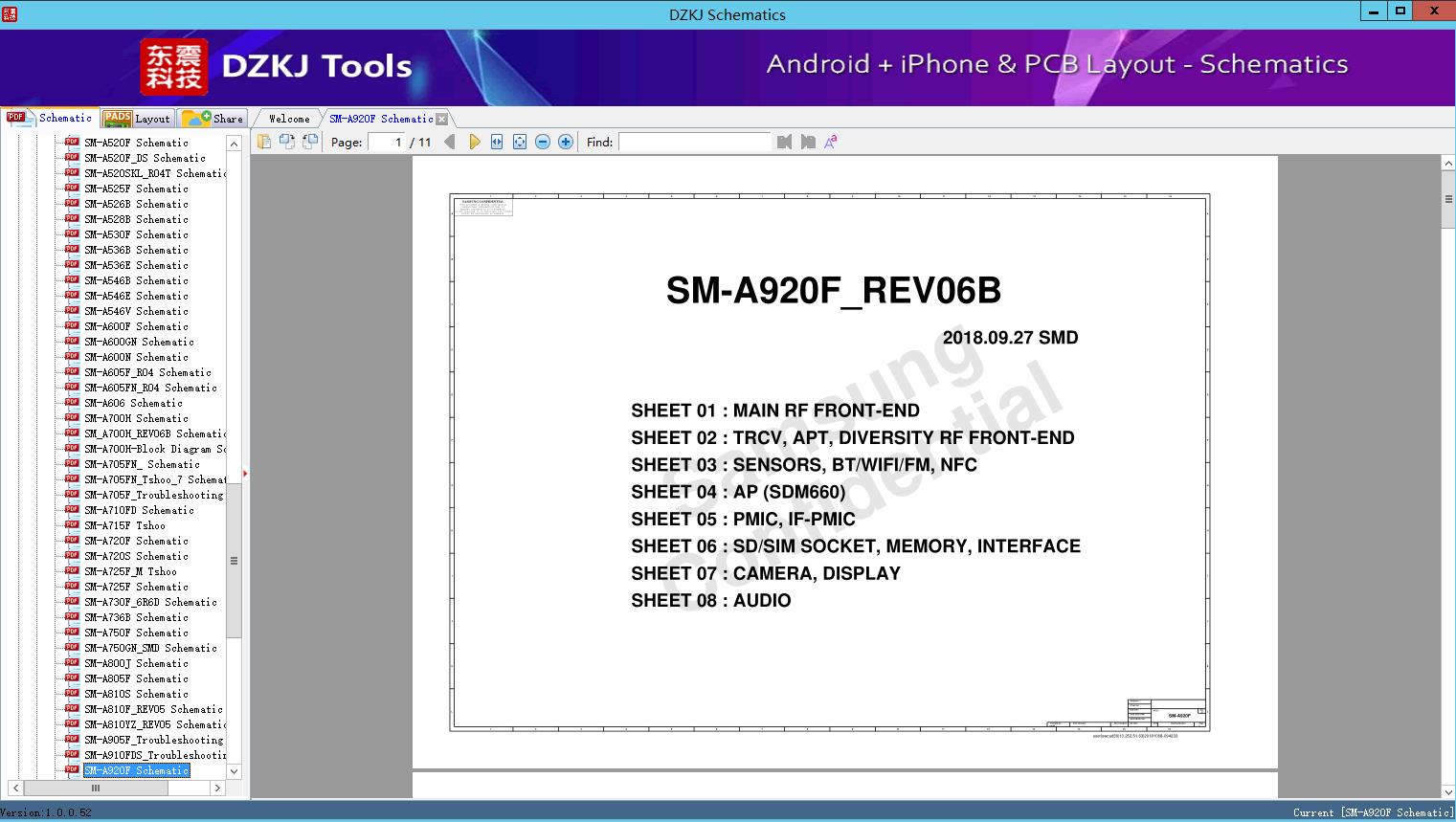Open SM-A705F_Troubleshooting entry

pyautogui.click(x=153, y=495)
